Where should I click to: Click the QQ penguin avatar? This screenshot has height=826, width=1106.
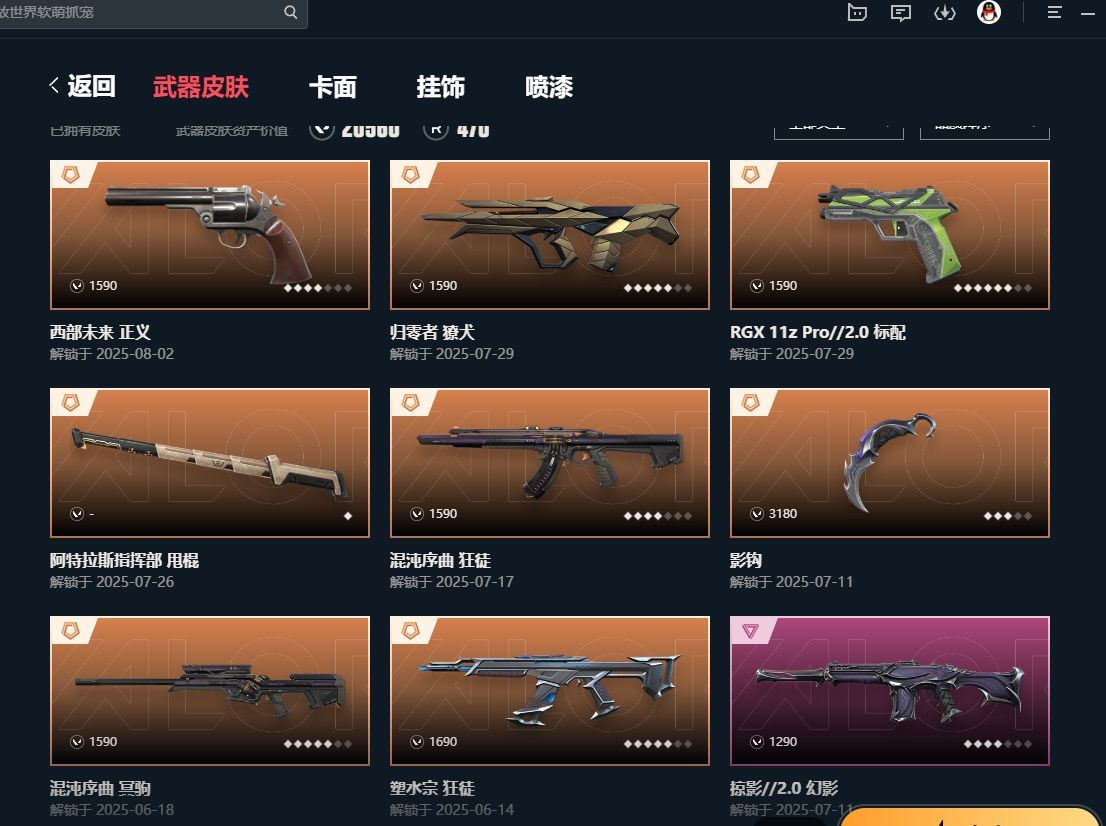989,12
